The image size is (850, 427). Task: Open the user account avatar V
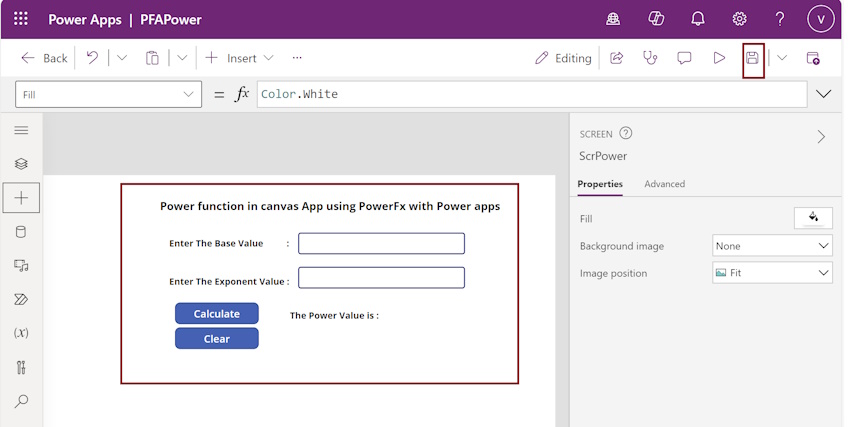click(821, 19)
